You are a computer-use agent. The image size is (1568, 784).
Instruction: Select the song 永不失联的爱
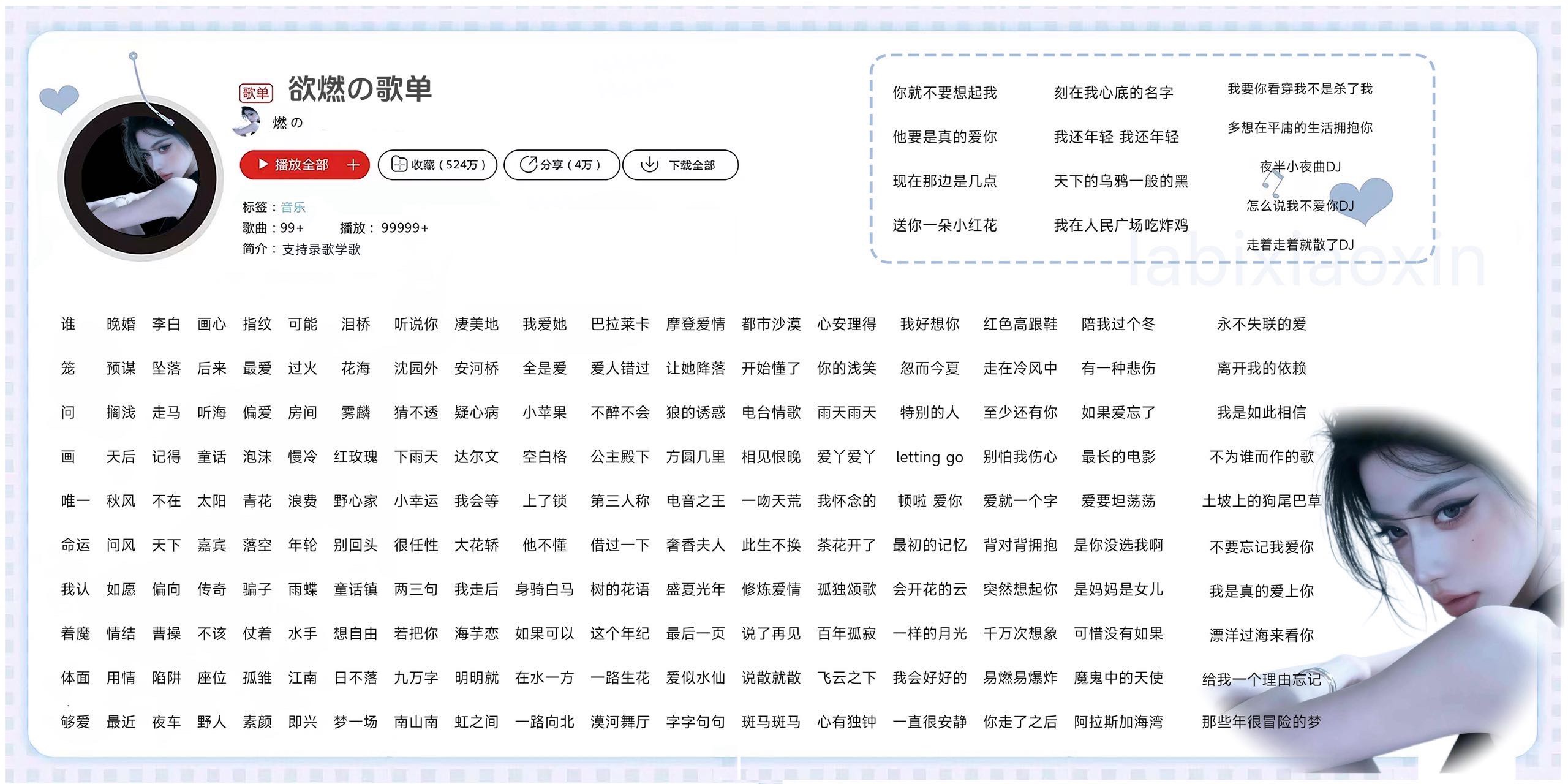tap(1262, 324)
